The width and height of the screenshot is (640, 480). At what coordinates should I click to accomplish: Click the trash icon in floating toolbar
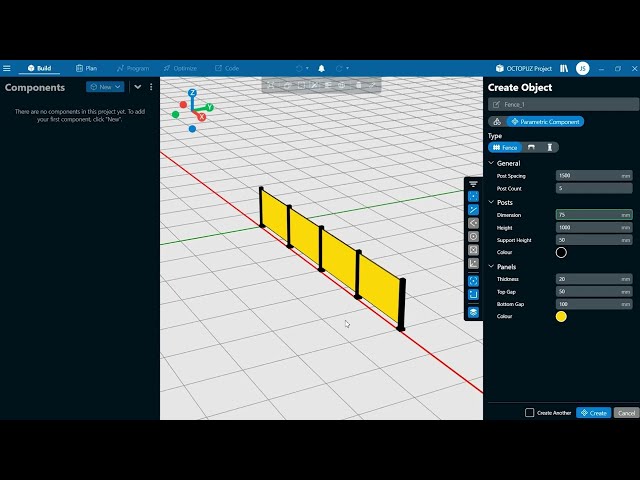358,85
